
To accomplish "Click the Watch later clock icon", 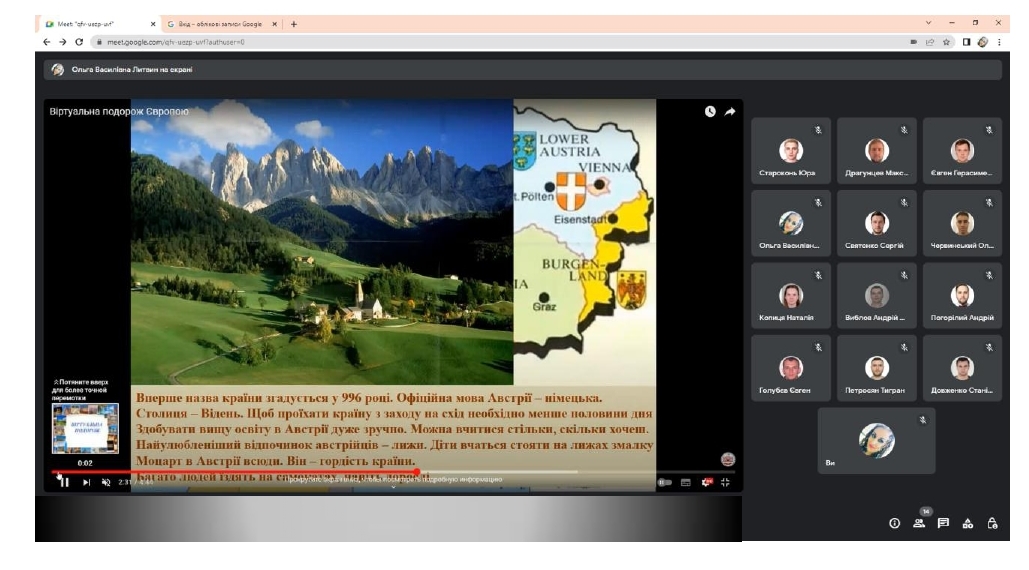I will click(710, 112).
